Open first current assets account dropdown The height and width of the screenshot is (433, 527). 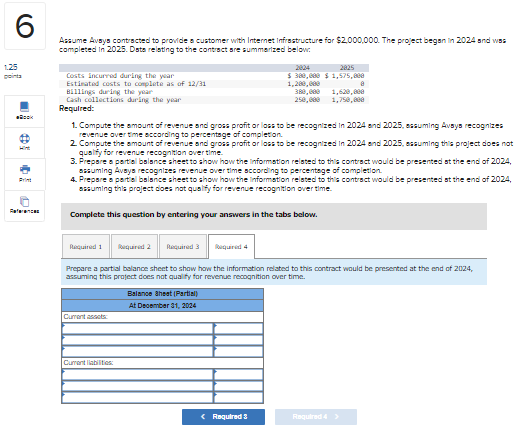(x=137, y=328)
